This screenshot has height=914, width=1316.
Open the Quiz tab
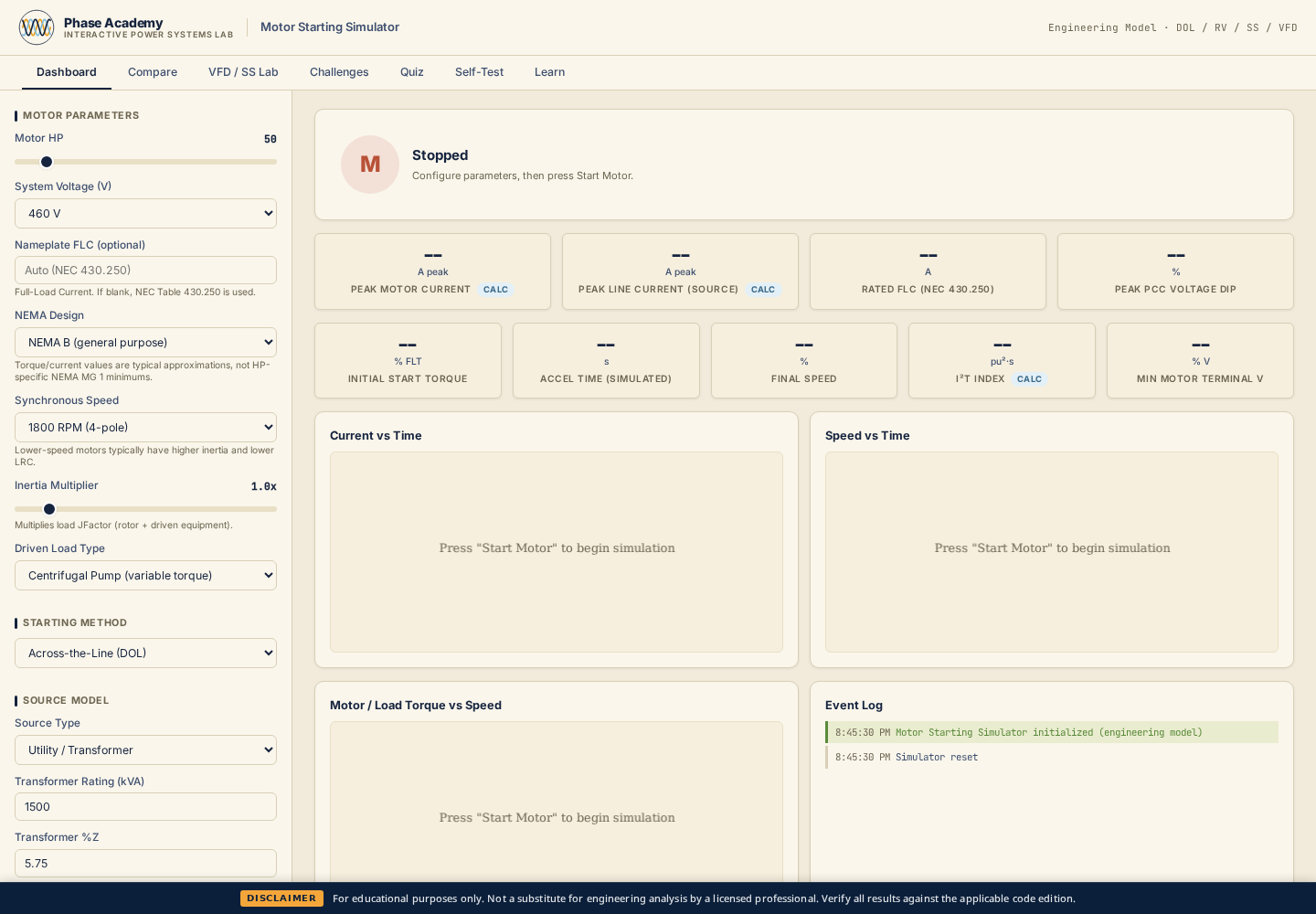[412, 72]
